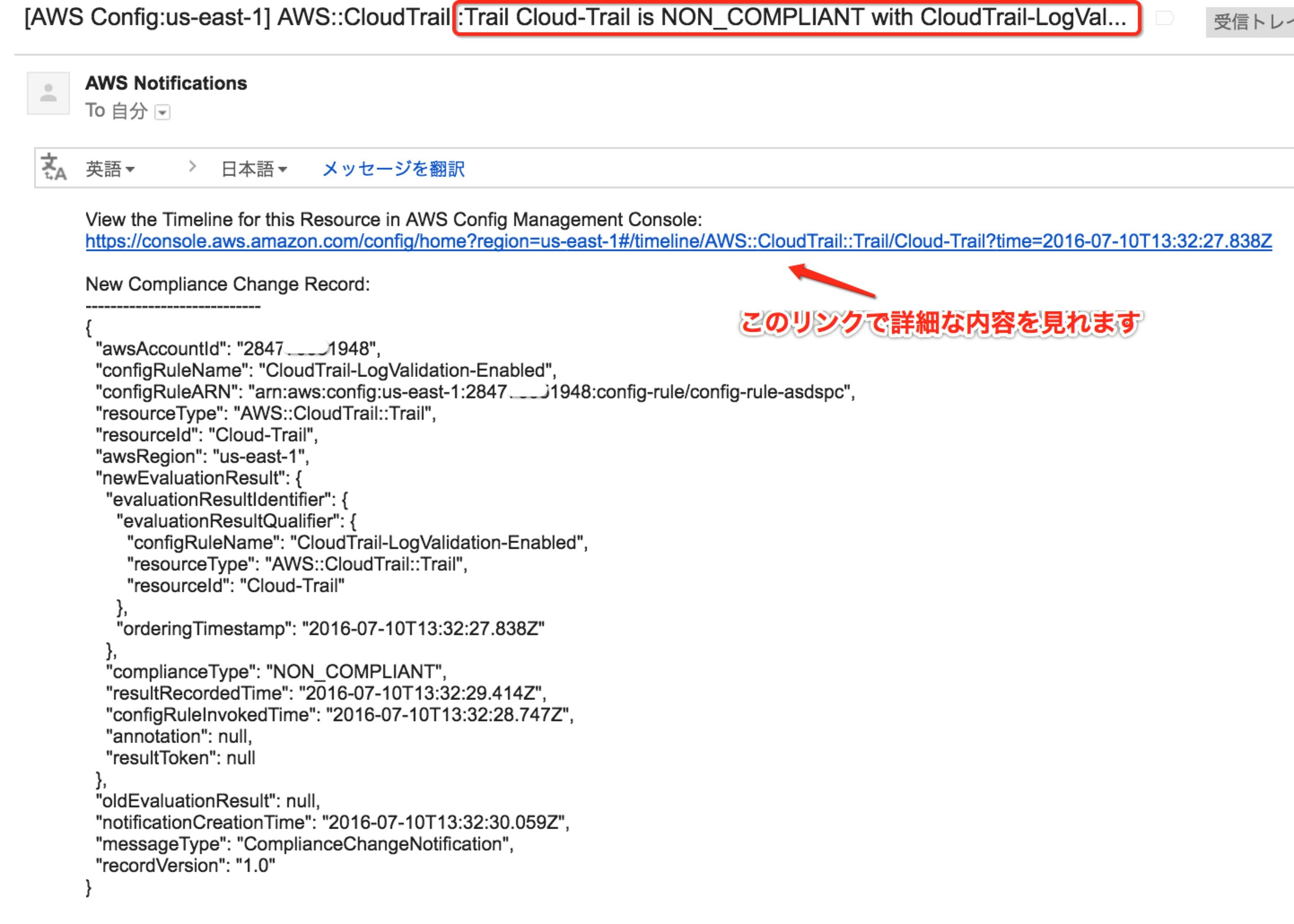The image size is (1294, 924).
Task: Click the email subject line
Action: [x=575, y=17]
